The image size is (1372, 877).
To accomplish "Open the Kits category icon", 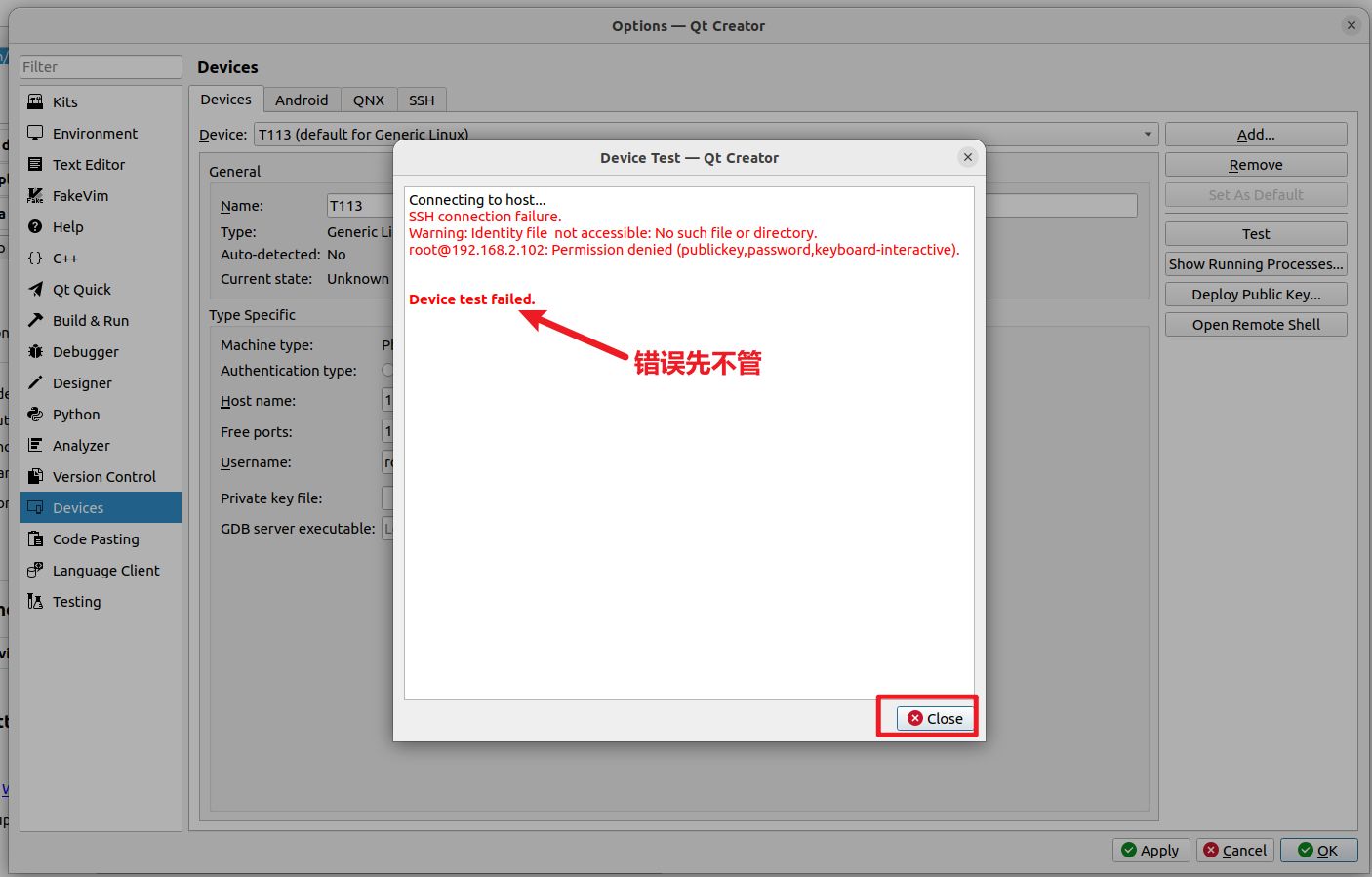I will [x=35, y=101].
